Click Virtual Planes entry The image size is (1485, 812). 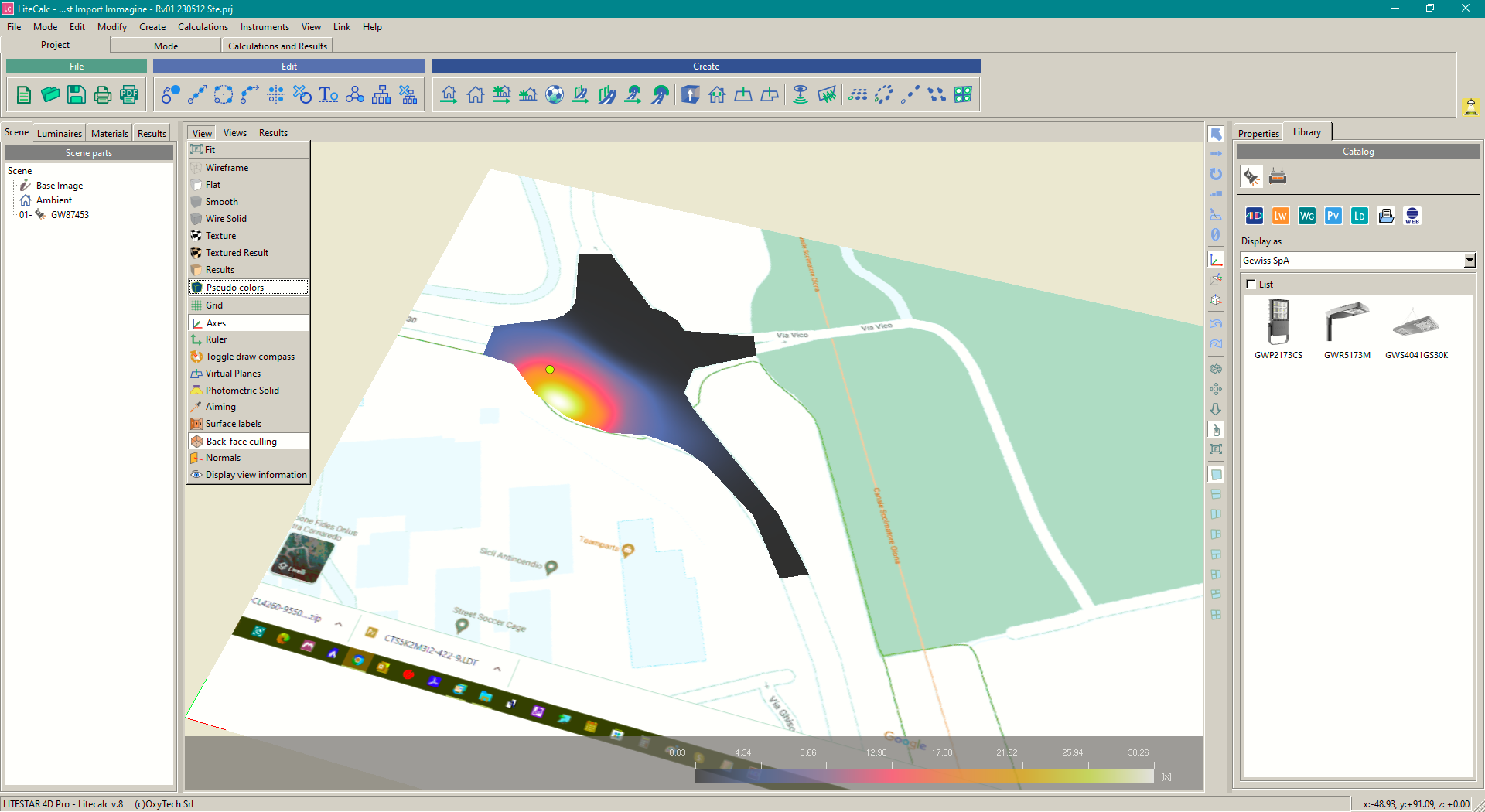click(248, 373)
